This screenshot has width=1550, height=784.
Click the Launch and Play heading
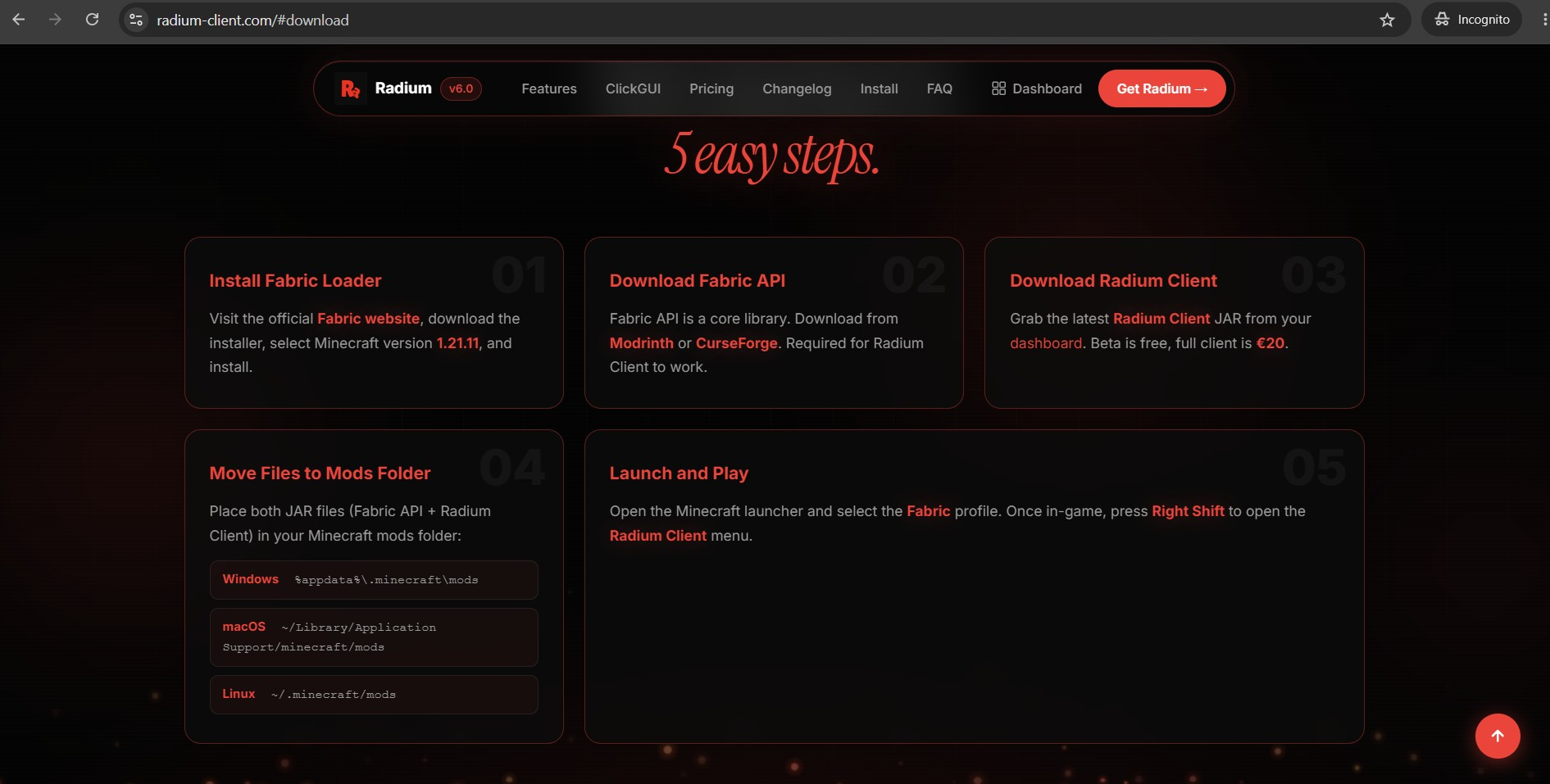(679, 474)
